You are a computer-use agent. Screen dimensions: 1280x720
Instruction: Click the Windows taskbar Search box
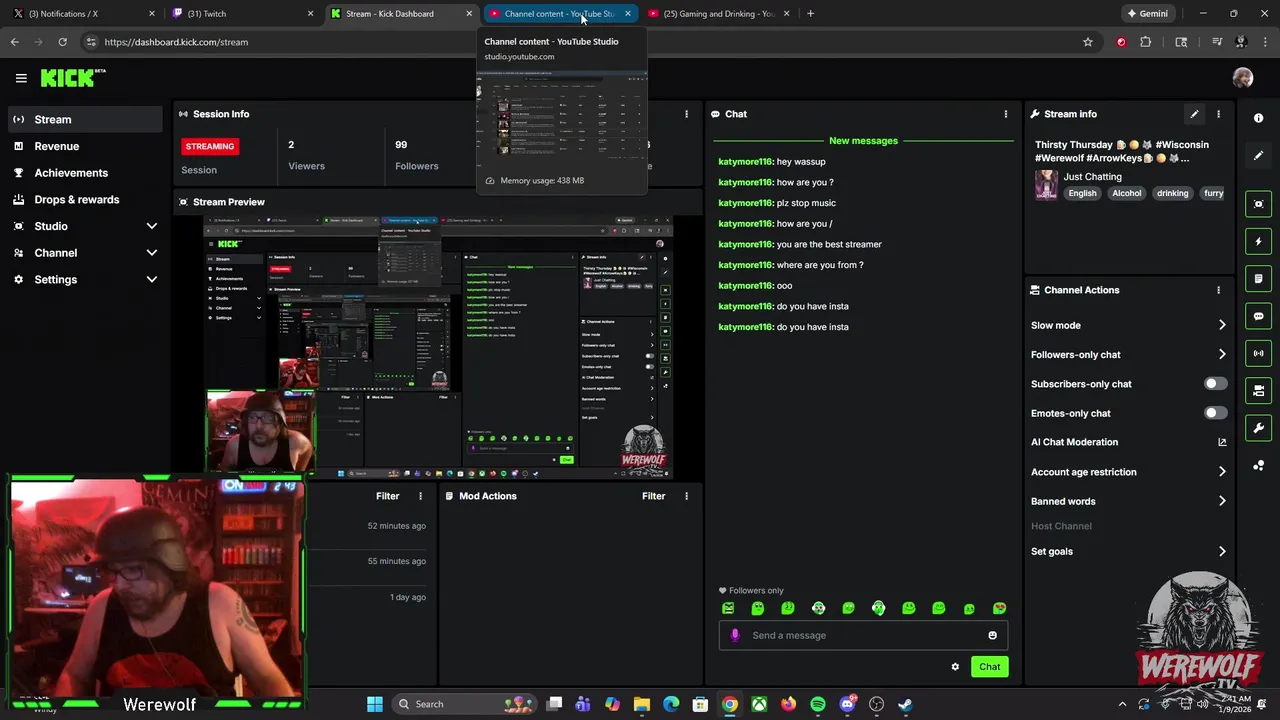(464, 704)
